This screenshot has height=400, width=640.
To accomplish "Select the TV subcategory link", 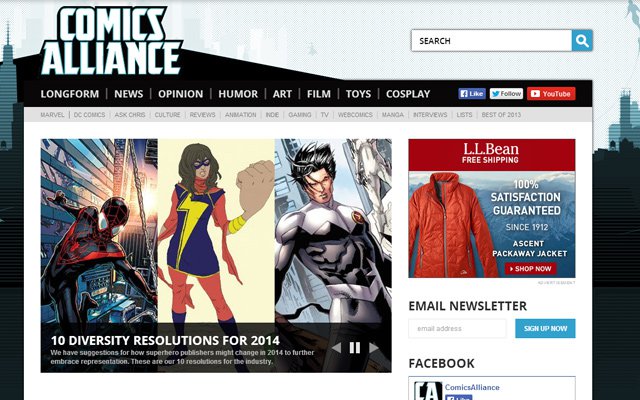I will click(324, 115).
